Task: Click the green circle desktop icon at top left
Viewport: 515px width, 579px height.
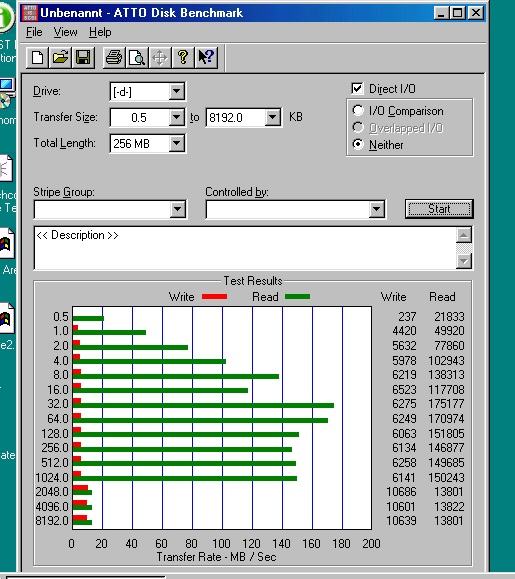Action: pyautogui.click(x=6, y=17)
